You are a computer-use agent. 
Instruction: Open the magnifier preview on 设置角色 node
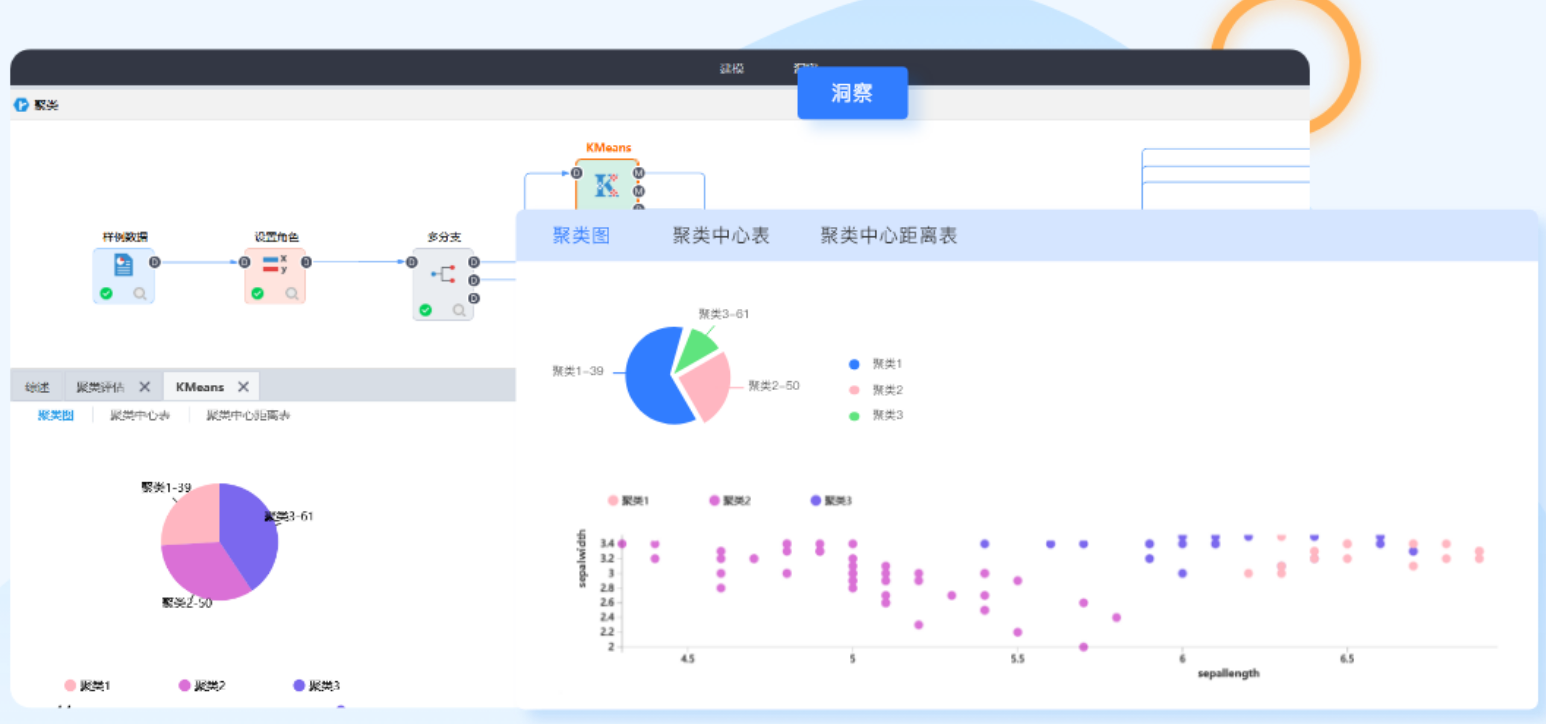pyautogui.click(x=292, y=294)
